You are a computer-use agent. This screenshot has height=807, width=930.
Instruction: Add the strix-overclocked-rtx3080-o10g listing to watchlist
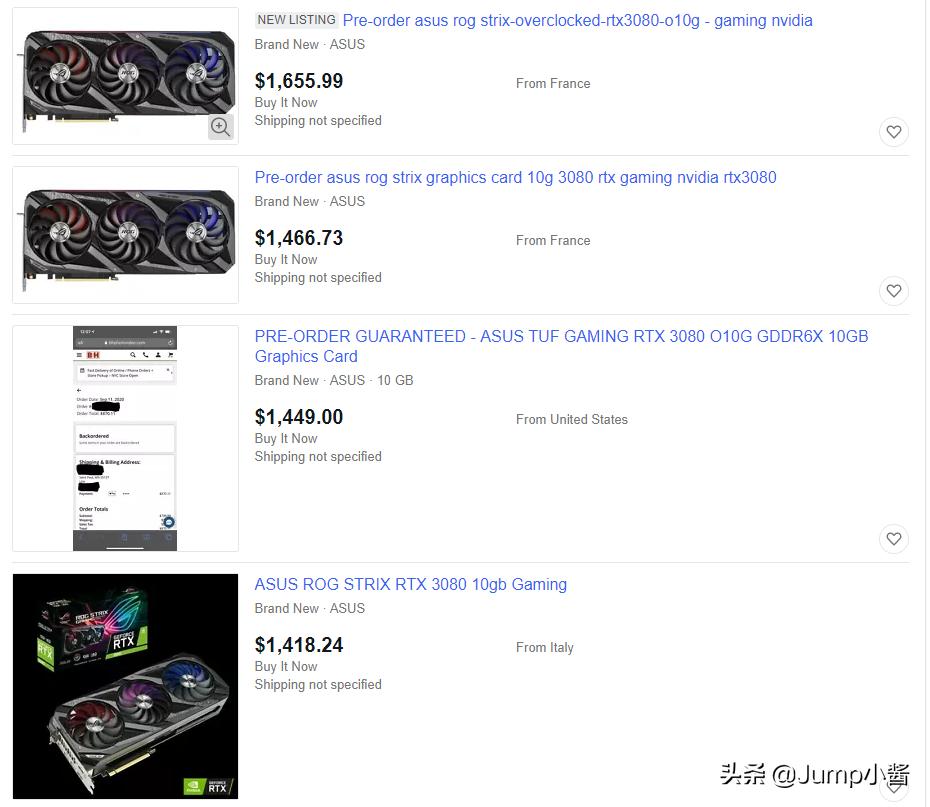point(893,131)
